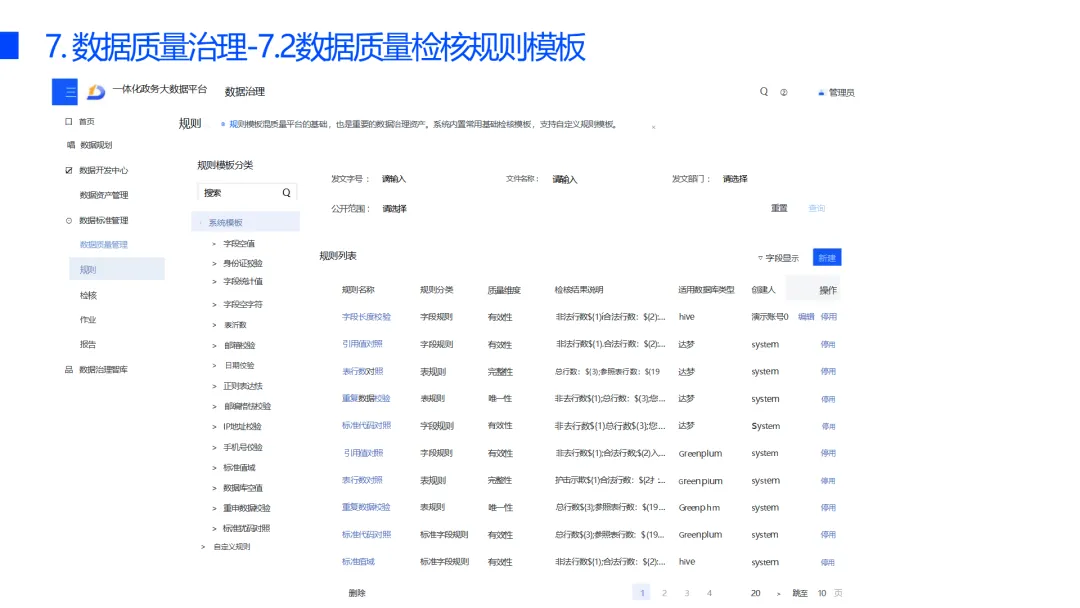Toggle the blue hamburger menu icon

click(x=65, y=92)
